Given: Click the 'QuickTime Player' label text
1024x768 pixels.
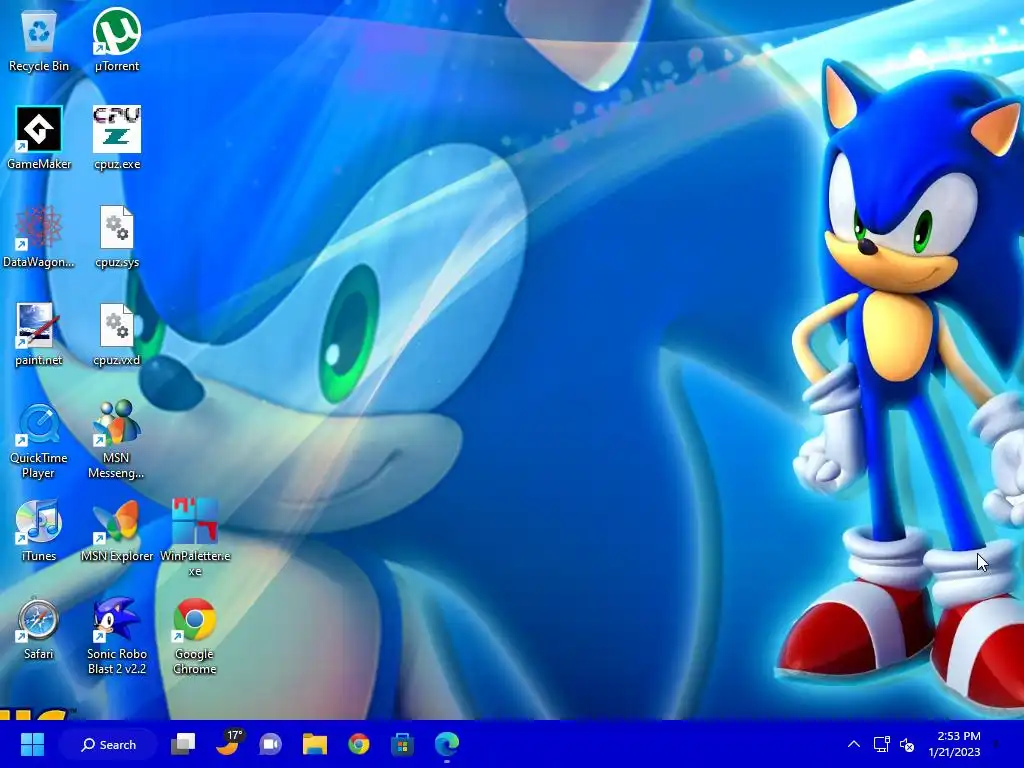Looking at the screenshot, I should [39, 465].
